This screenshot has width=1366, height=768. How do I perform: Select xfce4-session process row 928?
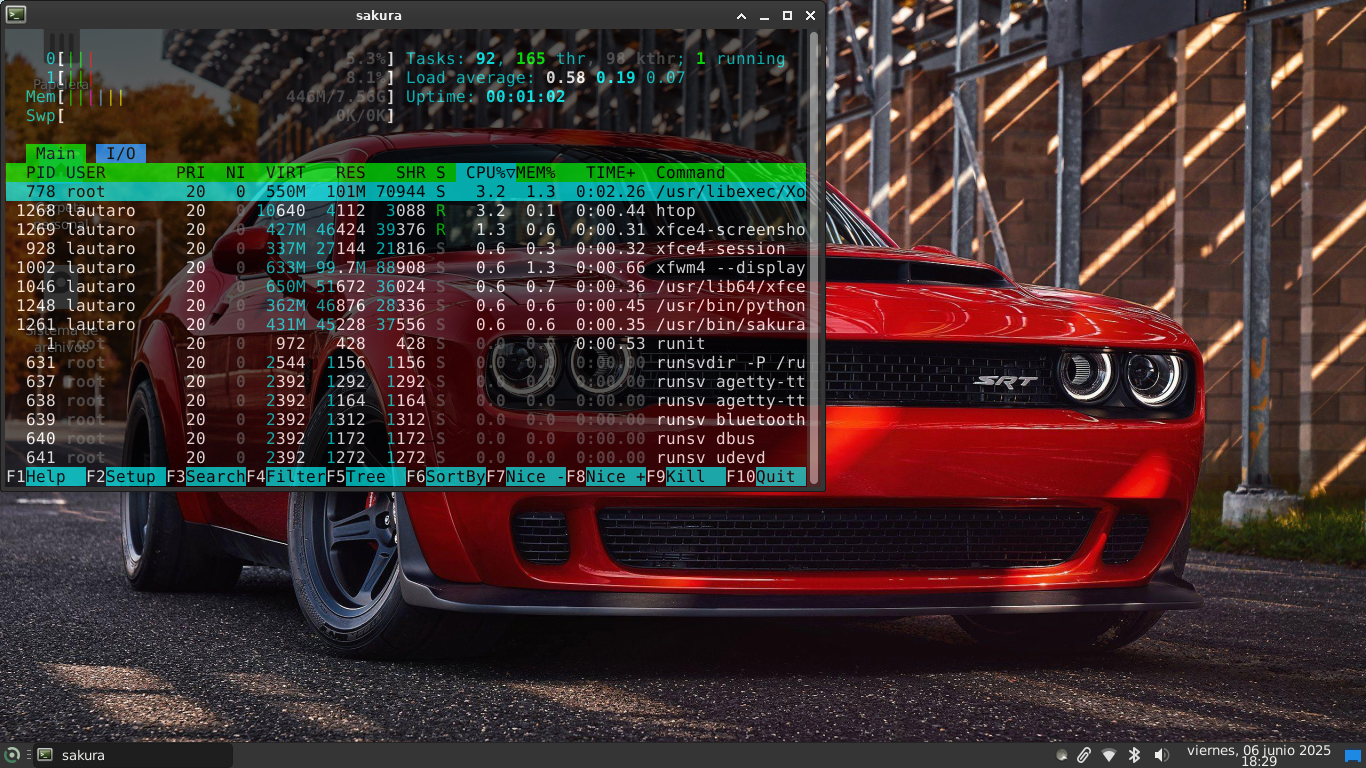(406, 249)
